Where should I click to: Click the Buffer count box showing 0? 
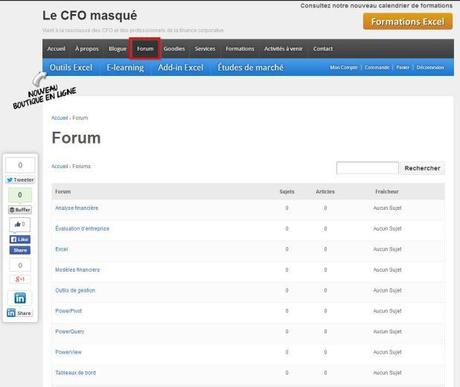click(20, 195)
